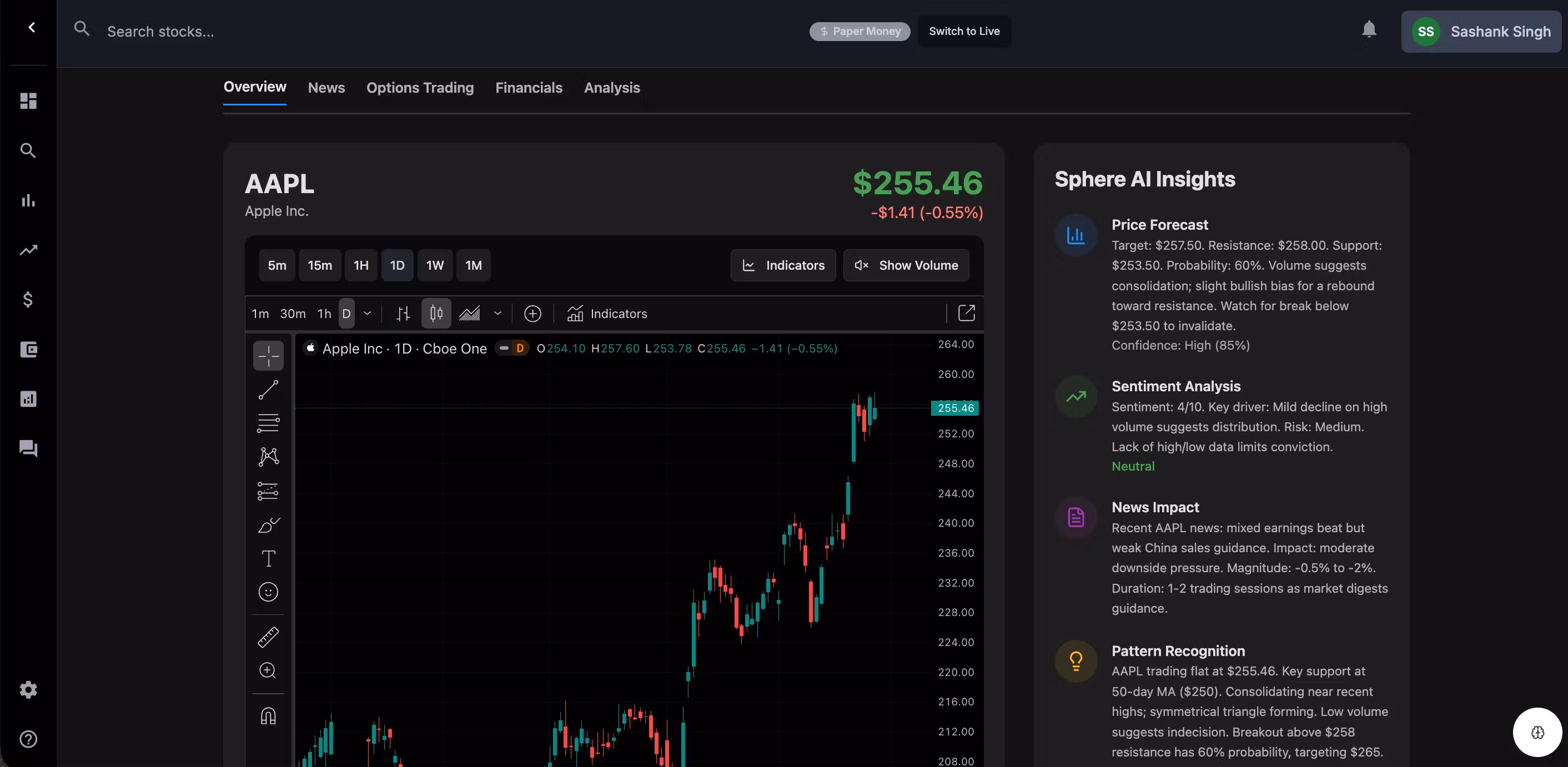The image size is (1568, 767).
Task: Select the crosshair cursor tool
Action: (268, 355)
